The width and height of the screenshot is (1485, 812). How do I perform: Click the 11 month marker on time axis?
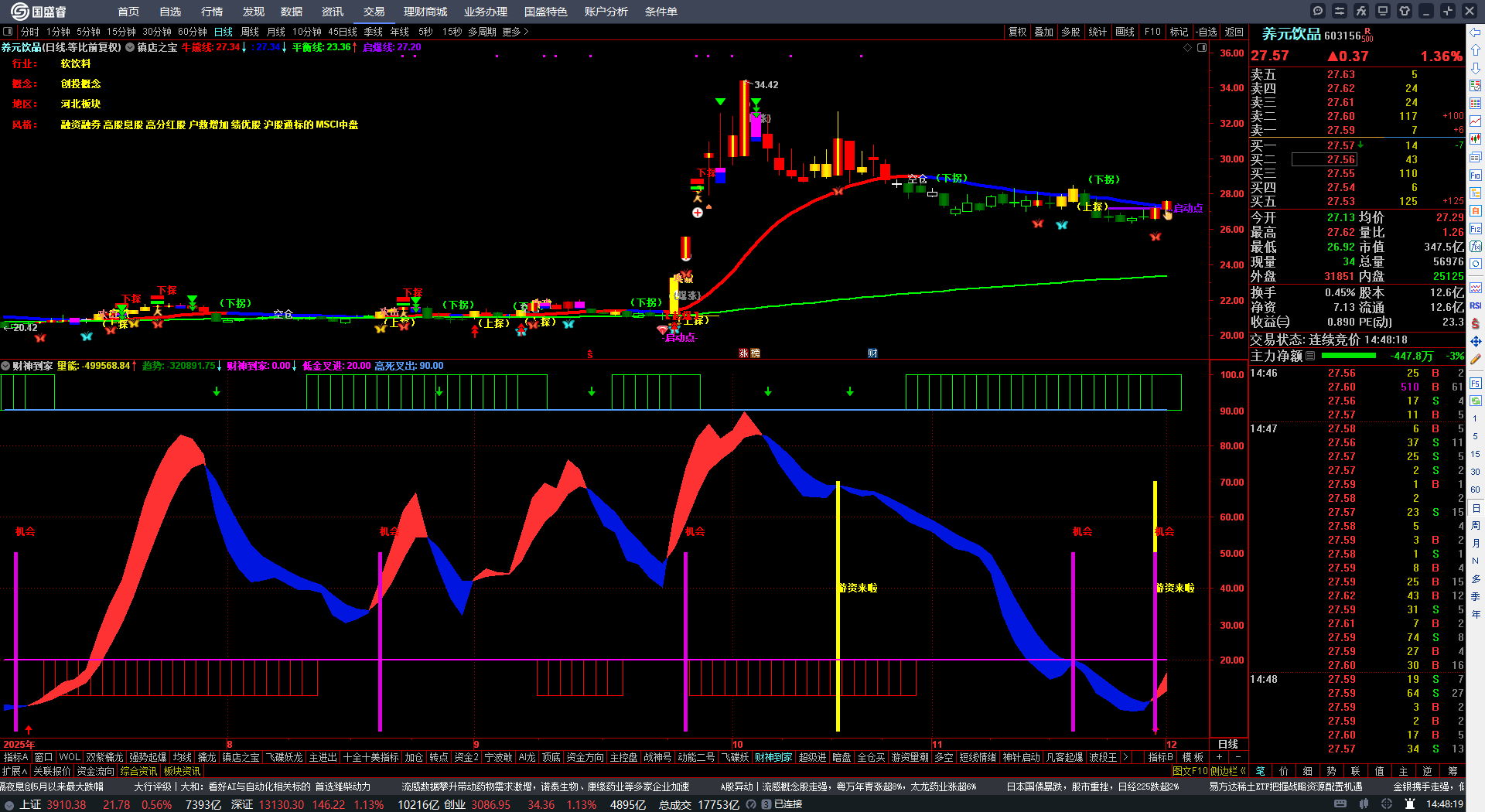(x=937, y=744)
